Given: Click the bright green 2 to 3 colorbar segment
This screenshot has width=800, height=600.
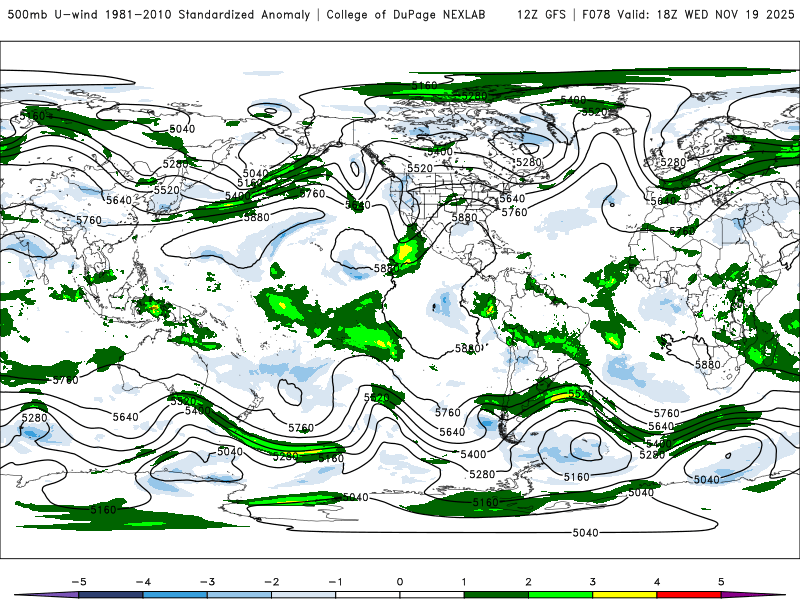Looking at the screenshot, I should [x=560, y=595].
